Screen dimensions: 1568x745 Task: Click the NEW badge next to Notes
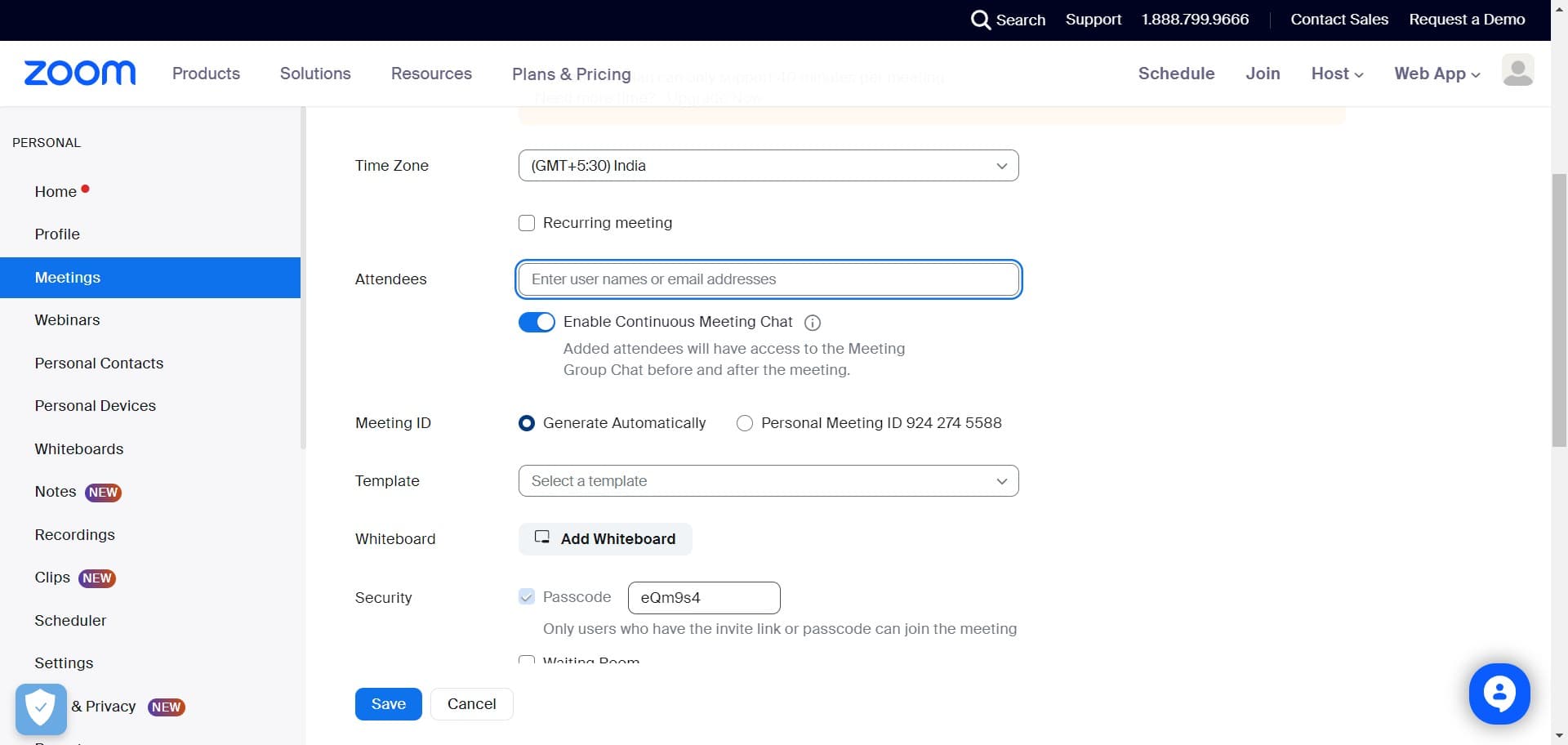coord(103,492)
